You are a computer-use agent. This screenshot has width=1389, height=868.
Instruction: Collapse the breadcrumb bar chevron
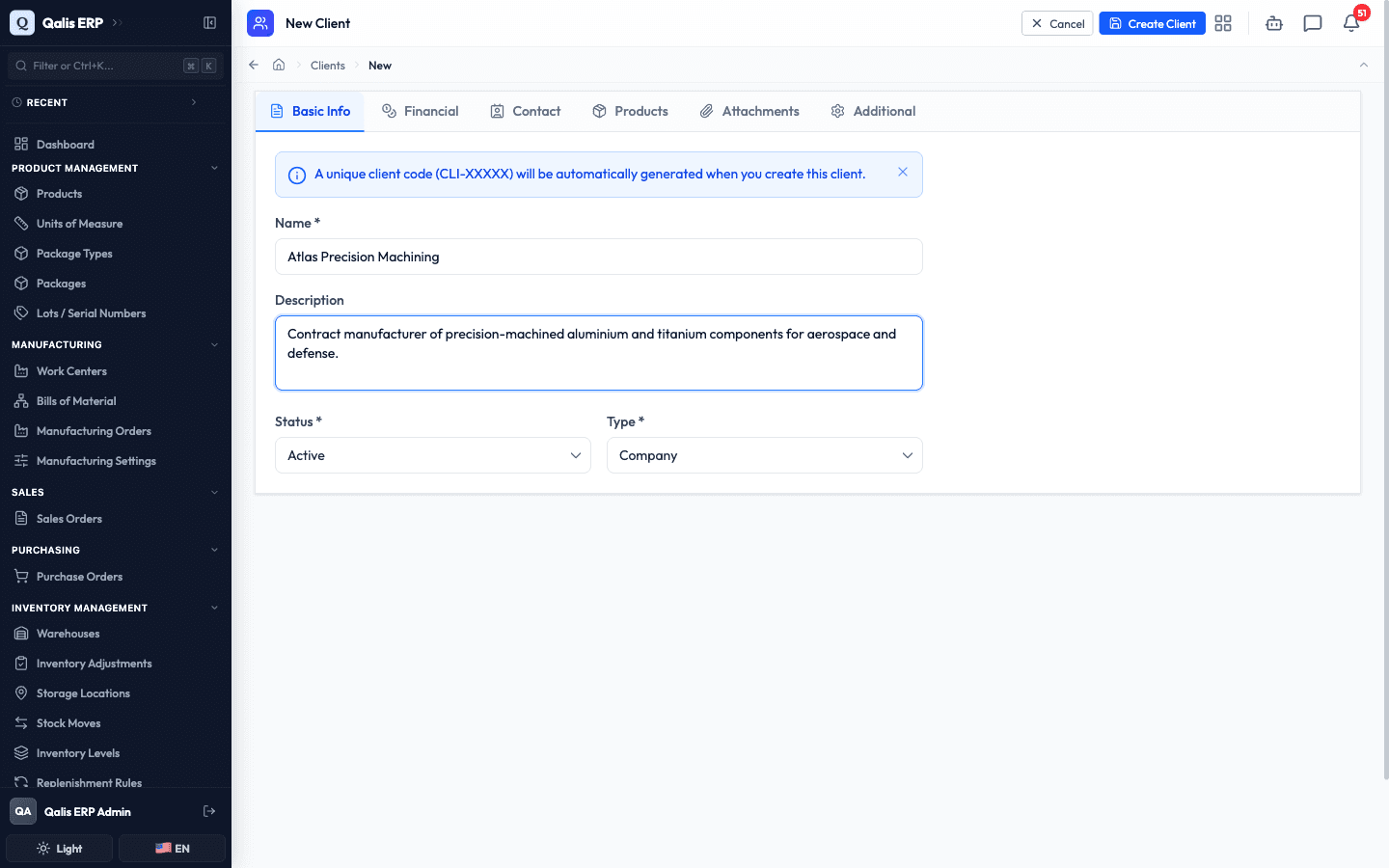[1364, 65]
